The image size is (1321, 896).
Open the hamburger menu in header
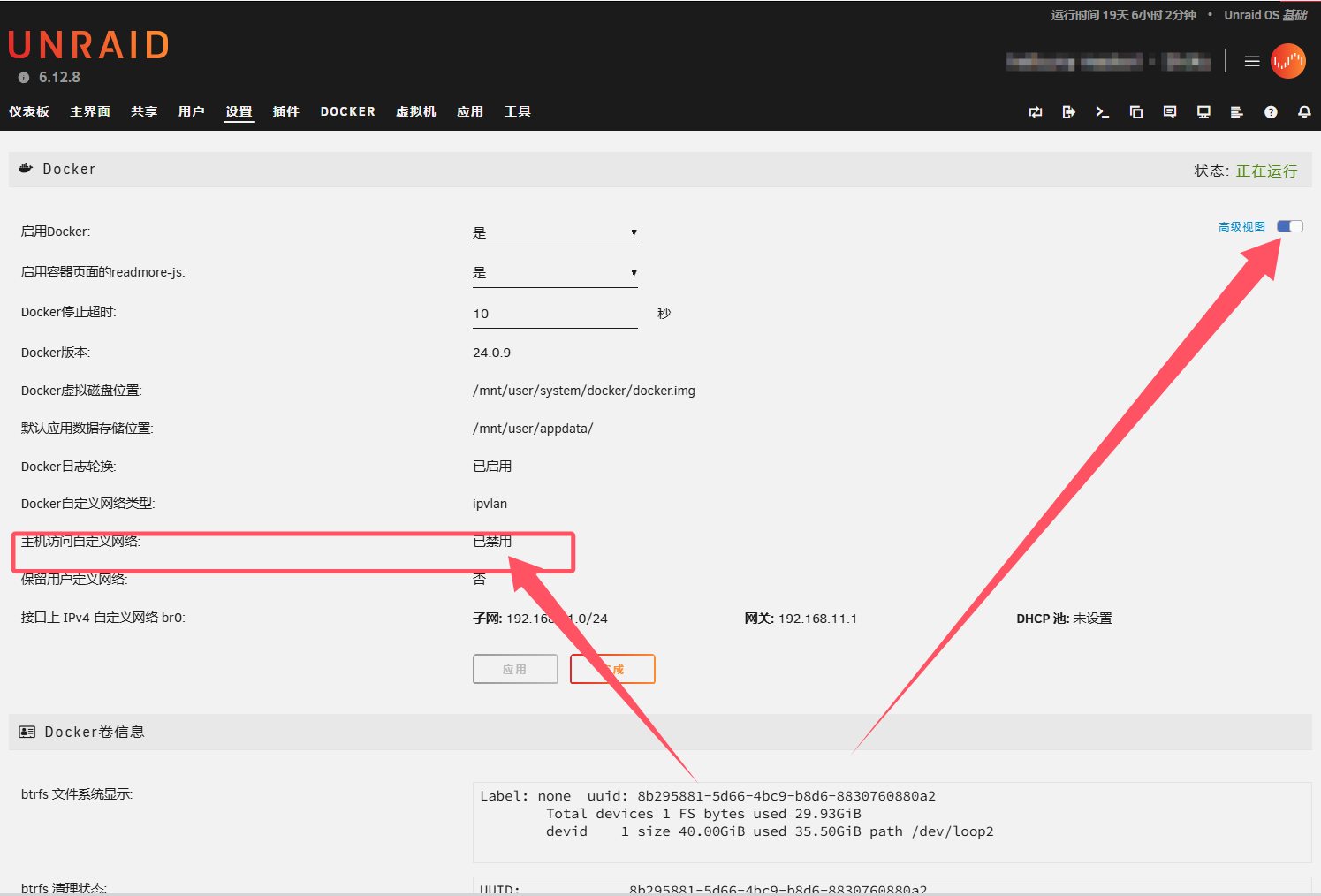1251,61
